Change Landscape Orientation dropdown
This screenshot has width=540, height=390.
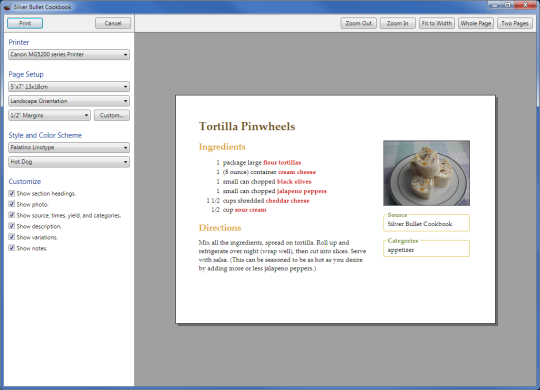[x=69, y=101]
